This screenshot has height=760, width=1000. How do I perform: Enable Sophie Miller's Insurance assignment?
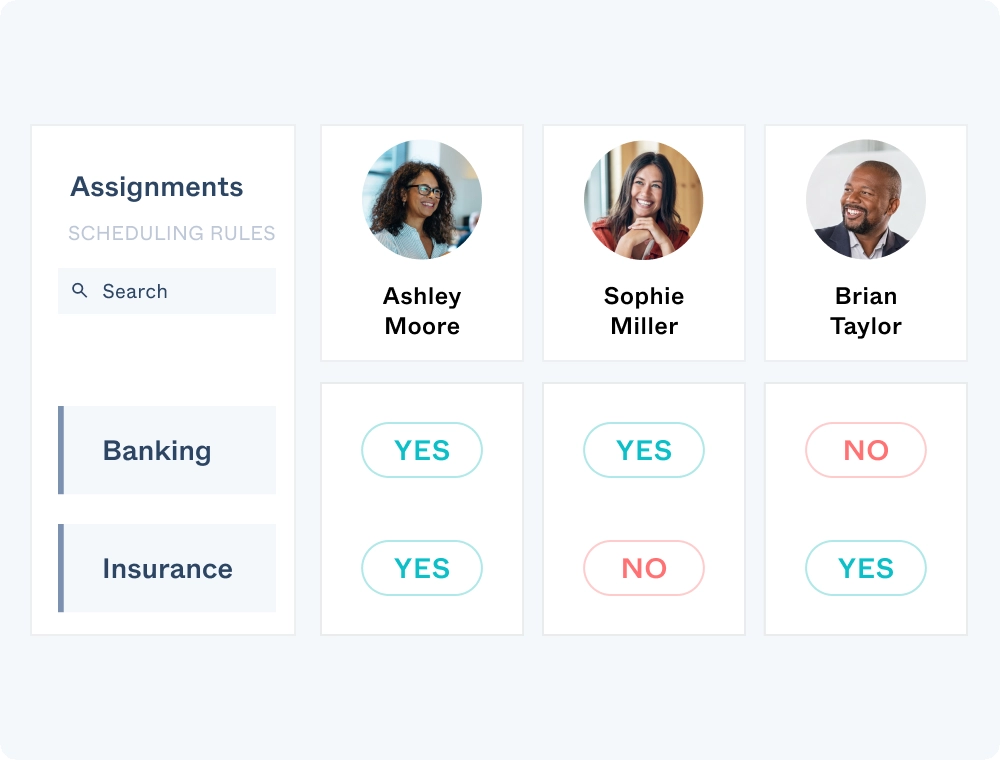point(644,567)
